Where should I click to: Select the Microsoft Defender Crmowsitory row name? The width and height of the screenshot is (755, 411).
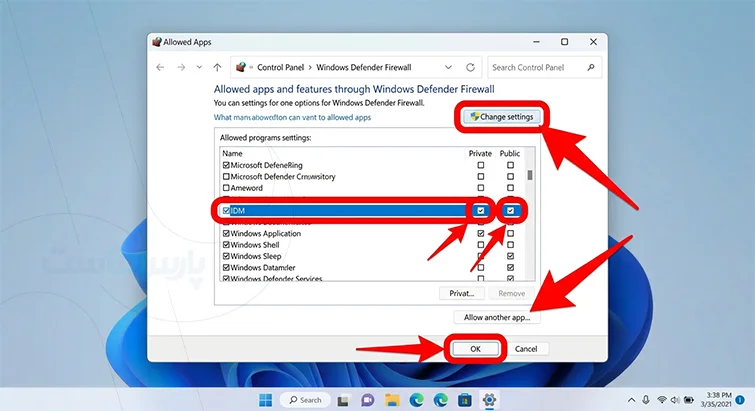[283, 177]
